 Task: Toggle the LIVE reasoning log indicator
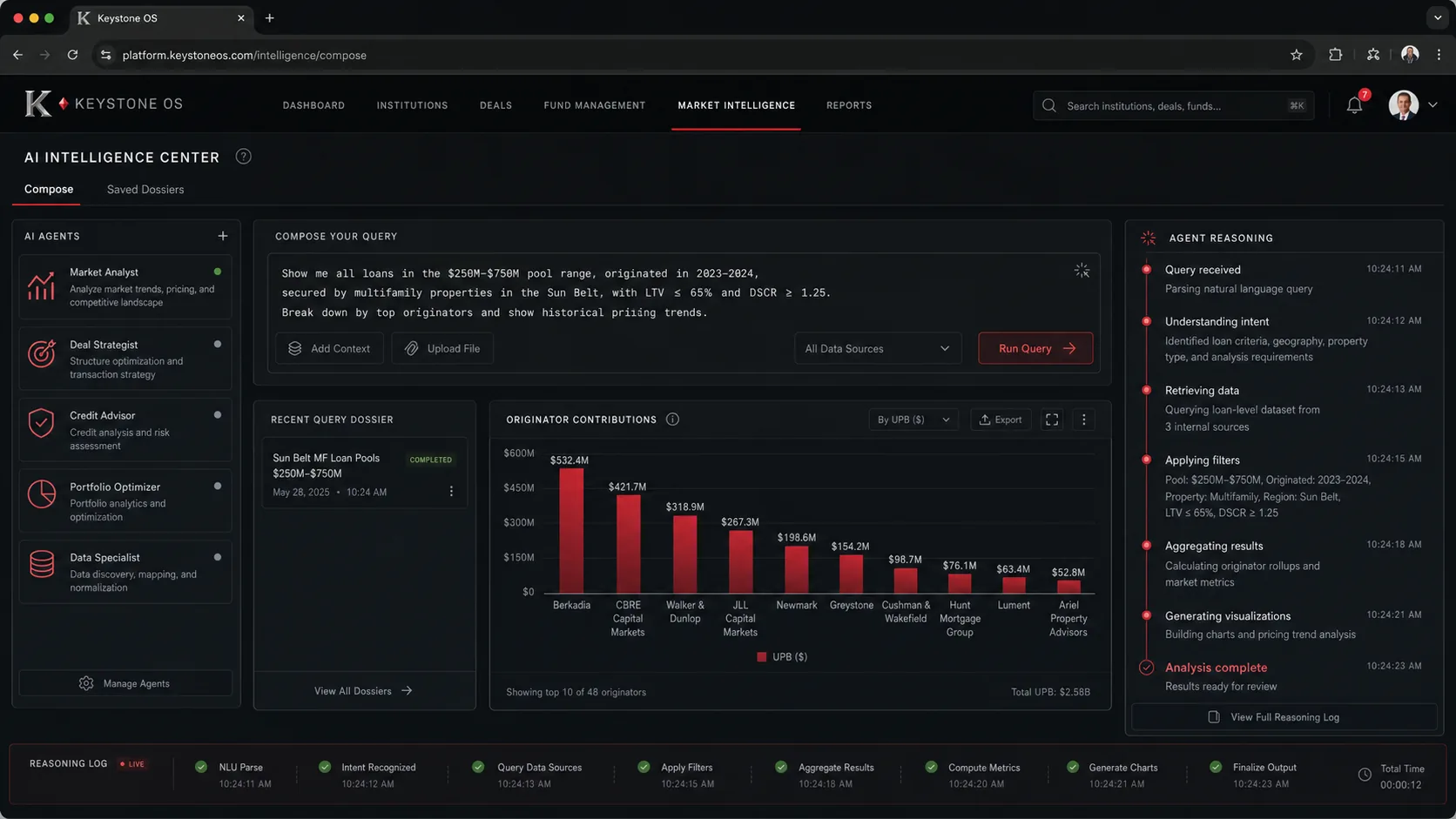tap(132, 764)
